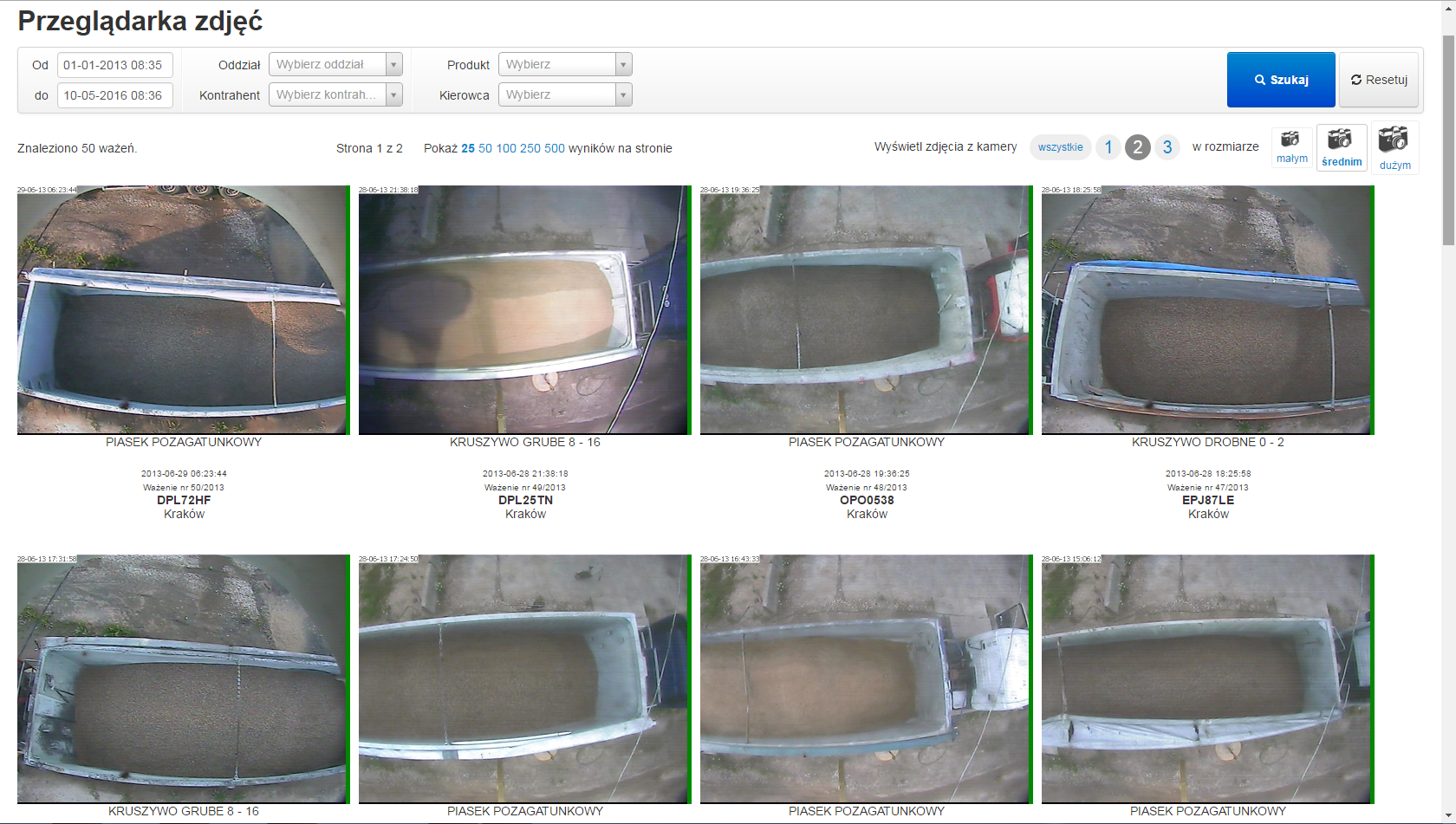Click the 'do' end date field
This screenshot has height=824, width=1456.
pyautogui.click(x=114, y=95)
